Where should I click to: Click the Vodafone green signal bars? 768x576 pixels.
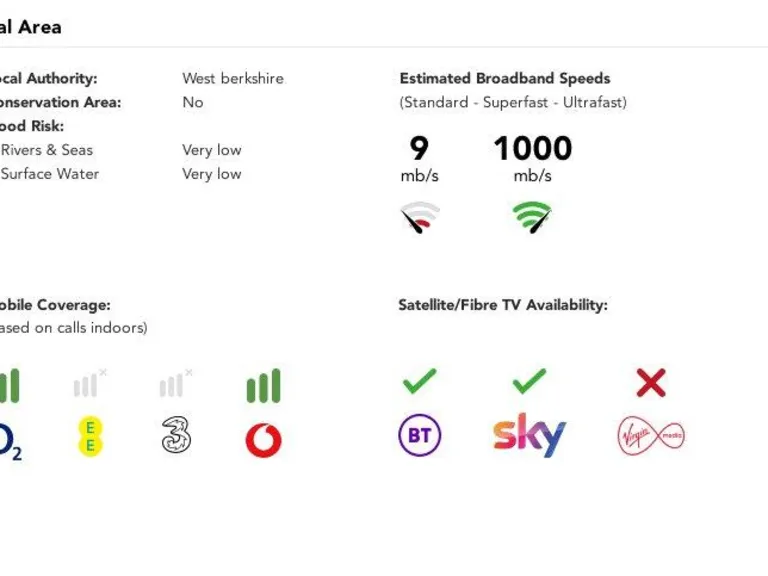point(264,386)
